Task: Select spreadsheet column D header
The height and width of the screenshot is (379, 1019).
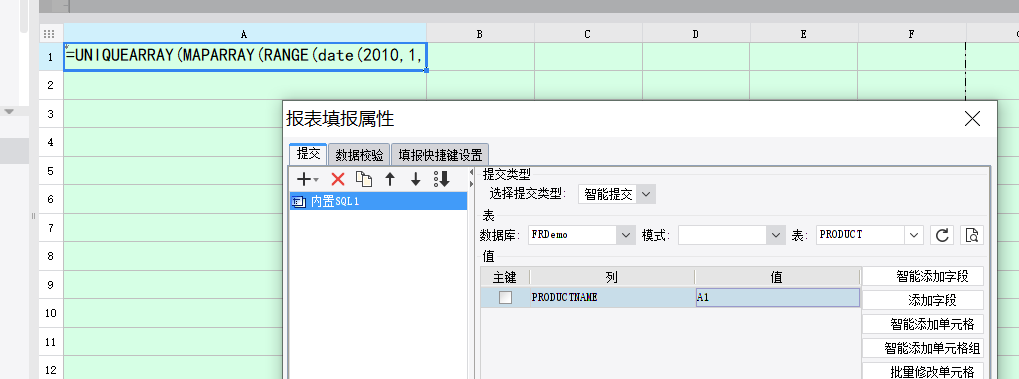Action: 696,34
